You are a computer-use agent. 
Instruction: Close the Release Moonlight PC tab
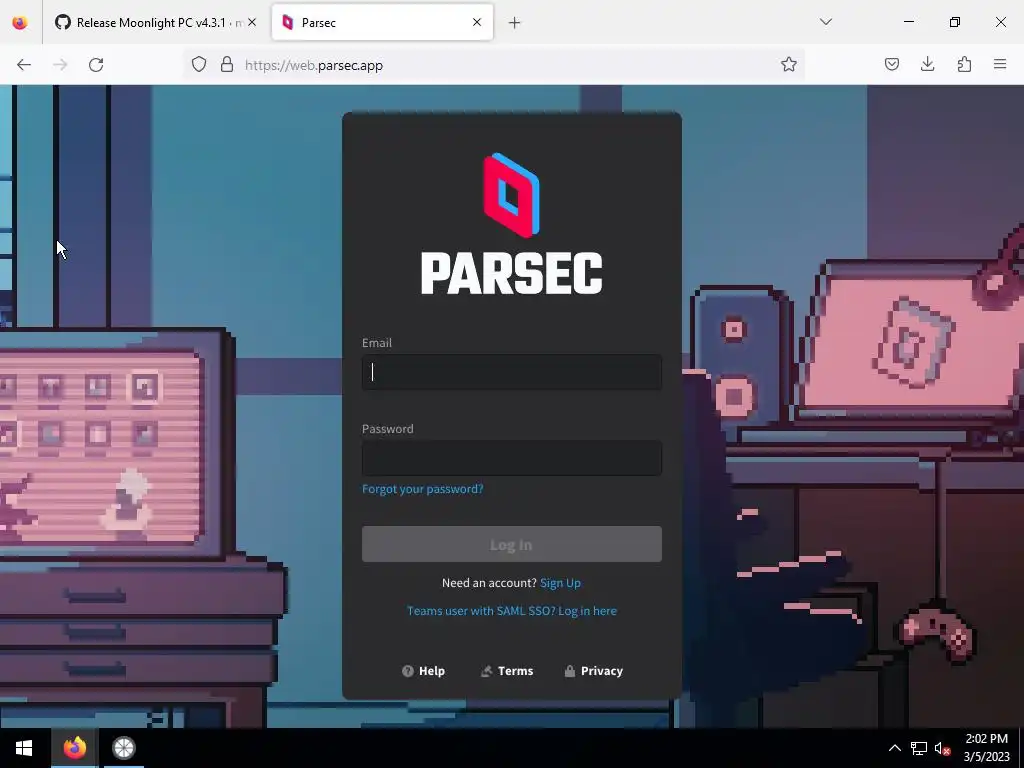(x=252, y=22)
